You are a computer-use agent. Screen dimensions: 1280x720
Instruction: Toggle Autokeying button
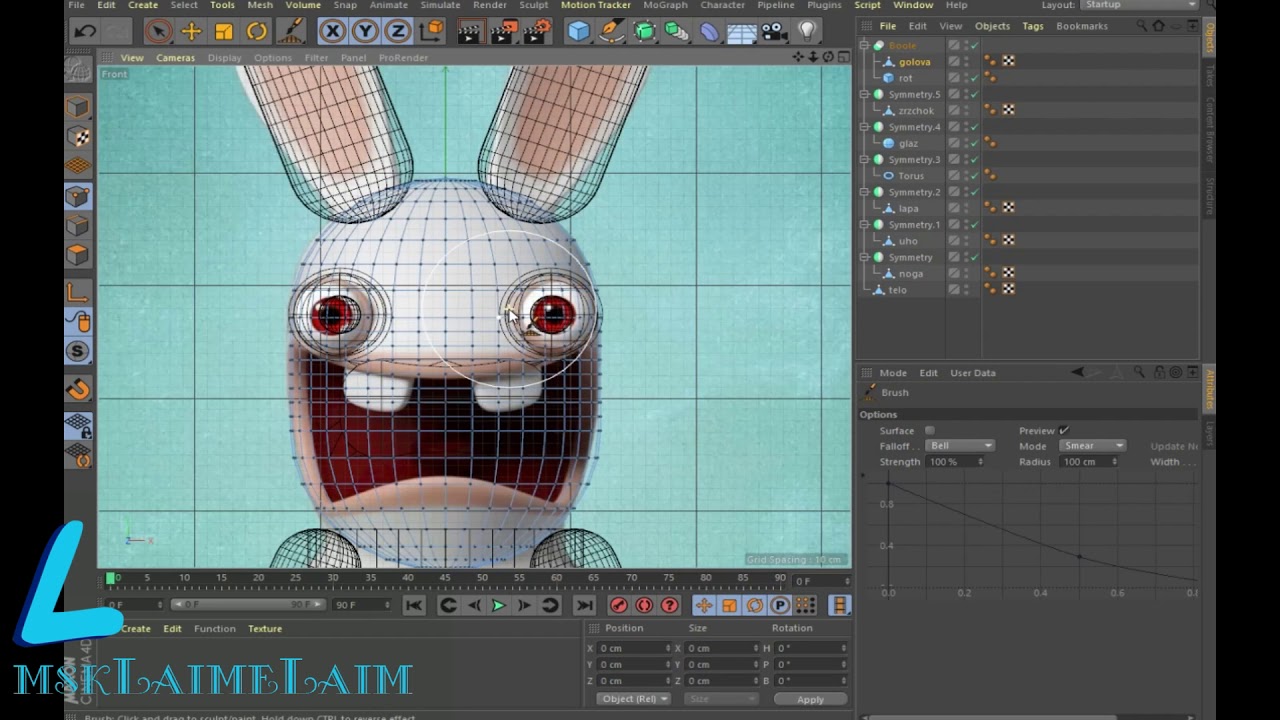pyautogui.click(x=644, y=606)
